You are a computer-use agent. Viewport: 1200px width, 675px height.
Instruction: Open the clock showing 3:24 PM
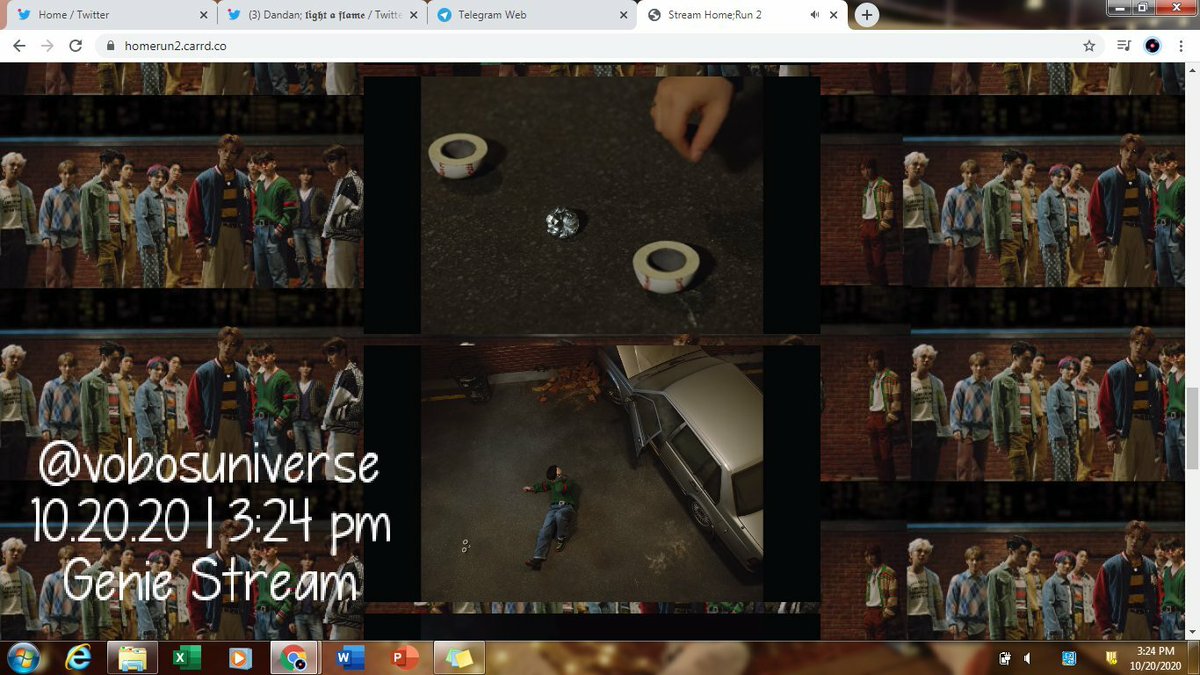tap(1153, 658)
